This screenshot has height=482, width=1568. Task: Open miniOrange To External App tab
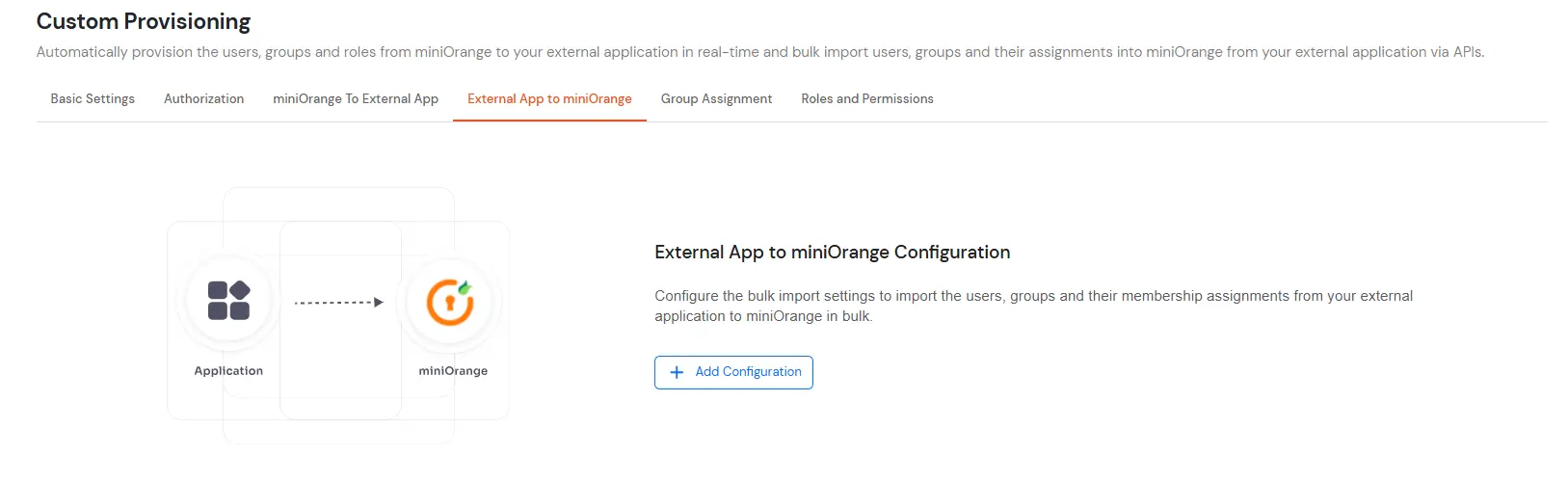(x=356, y=98)
